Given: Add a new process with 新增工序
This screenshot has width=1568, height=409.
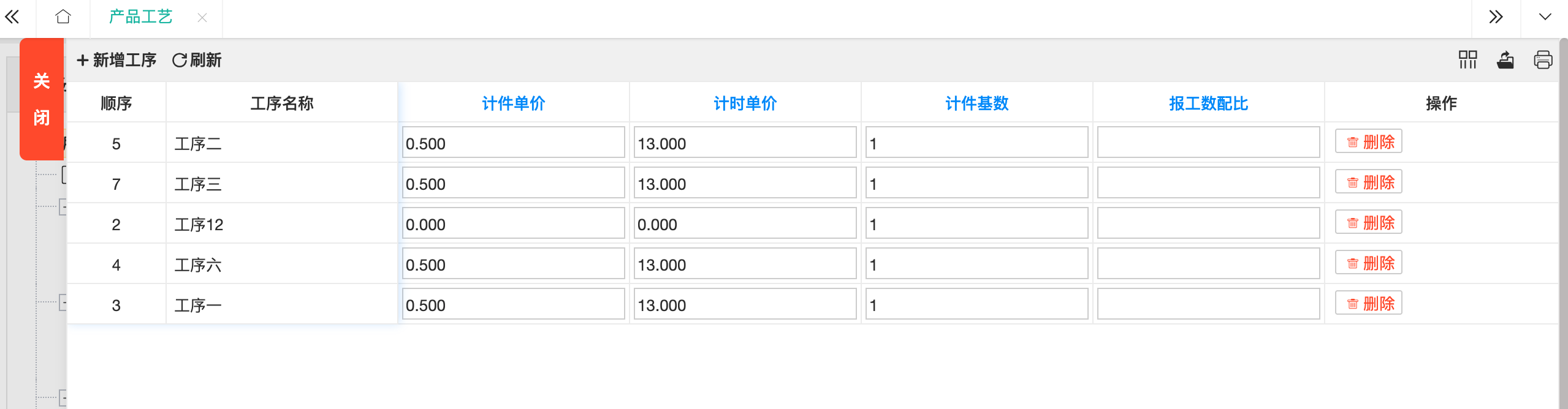Looking at the screenshot, I should [116, 60].
